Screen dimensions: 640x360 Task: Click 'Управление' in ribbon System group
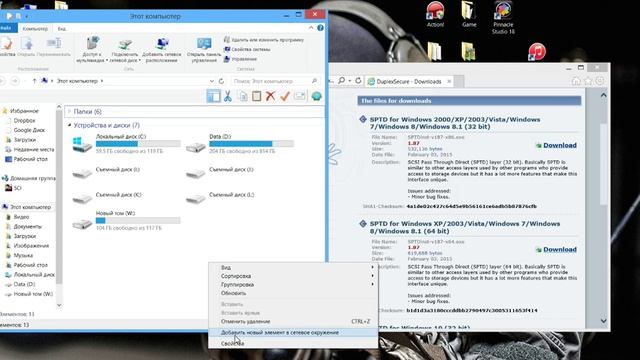240,59
